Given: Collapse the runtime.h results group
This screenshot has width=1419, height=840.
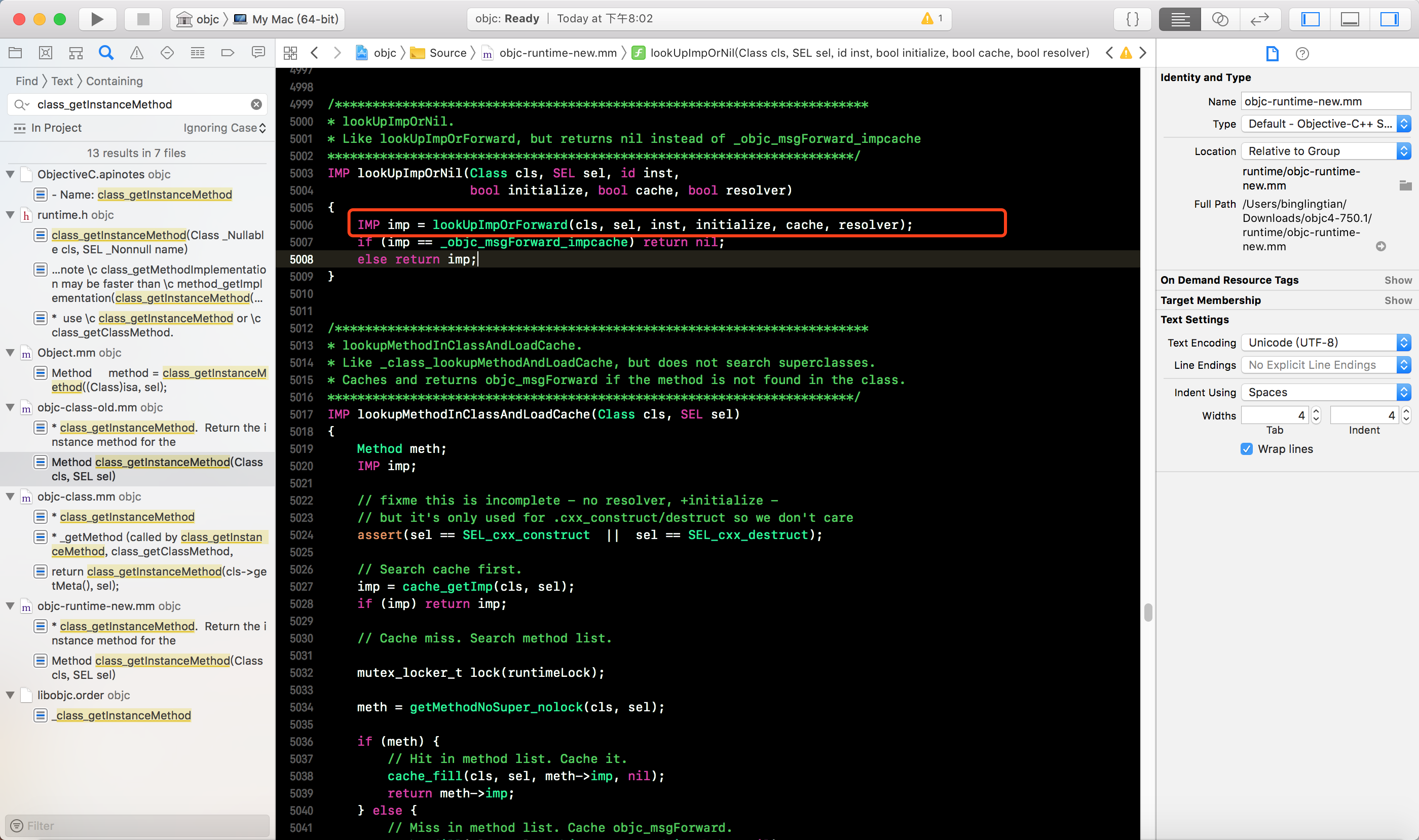Looking at the screenshot, I should (x=10, y=215).
